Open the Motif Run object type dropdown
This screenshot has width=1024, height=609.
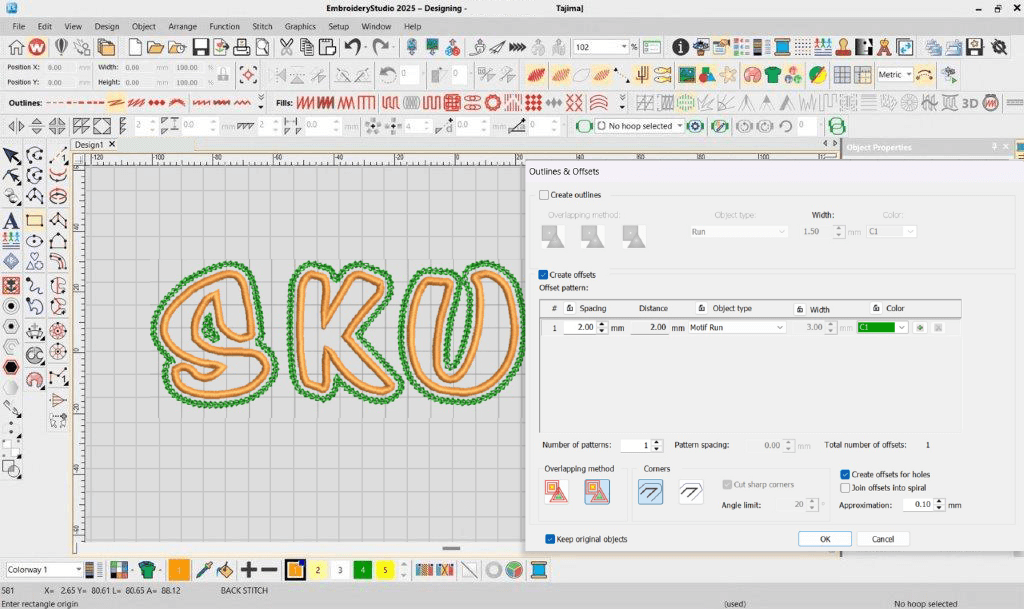(779, 328)
